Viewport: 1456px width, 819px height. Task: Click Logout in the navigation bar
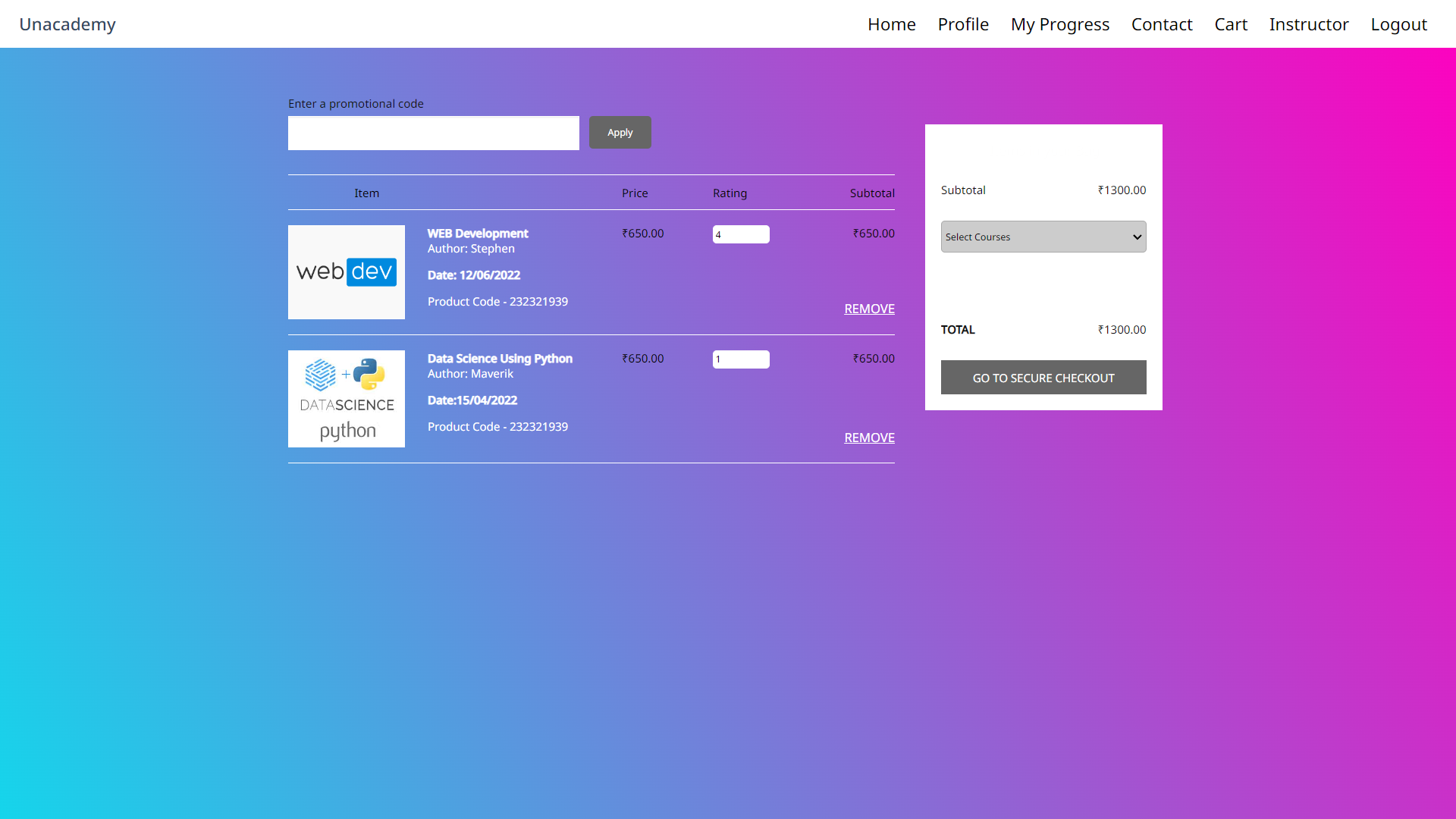pyautogui.click(x=1398, y=24)
